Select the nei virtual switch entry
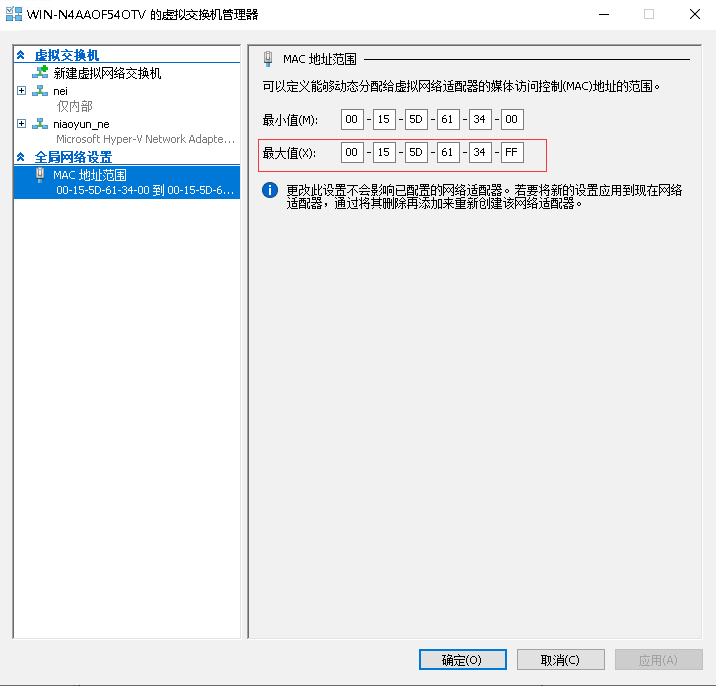 (x=60, y=91)
